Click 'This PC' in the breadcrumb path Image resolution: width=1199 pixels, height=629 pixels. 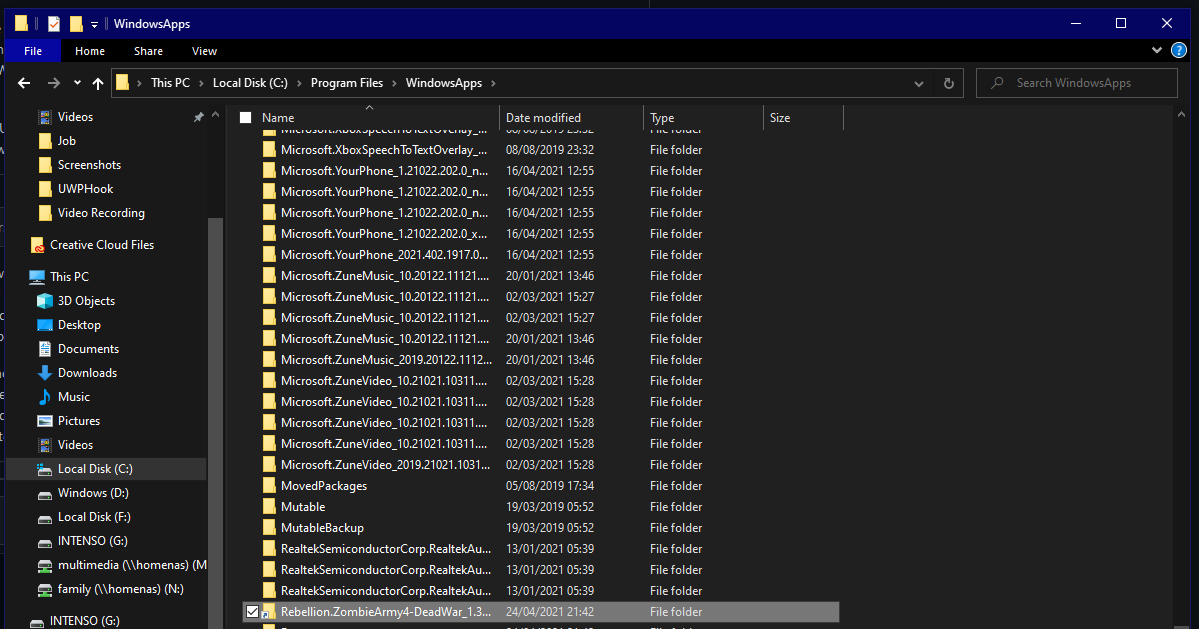click(171, 83)
